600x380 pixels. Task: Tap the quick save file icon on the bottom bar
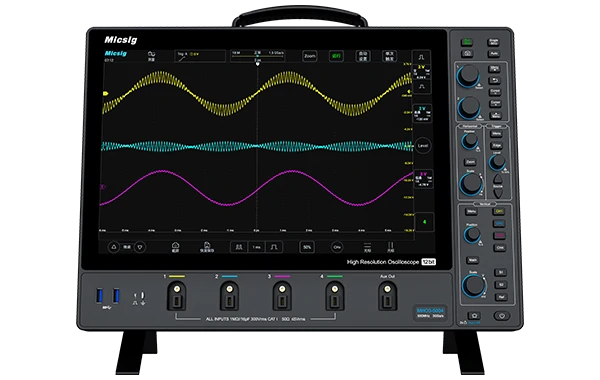(207, 247)
